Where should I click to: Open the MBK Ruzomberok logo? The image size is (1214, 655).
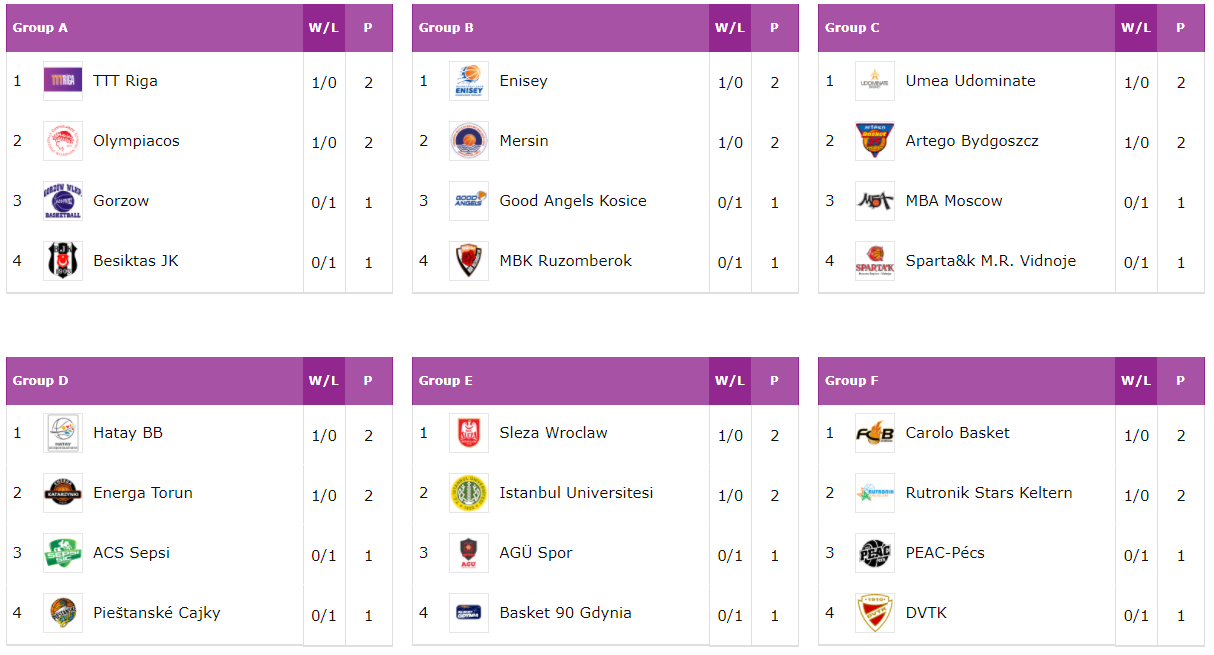click(x=469, y=261)
